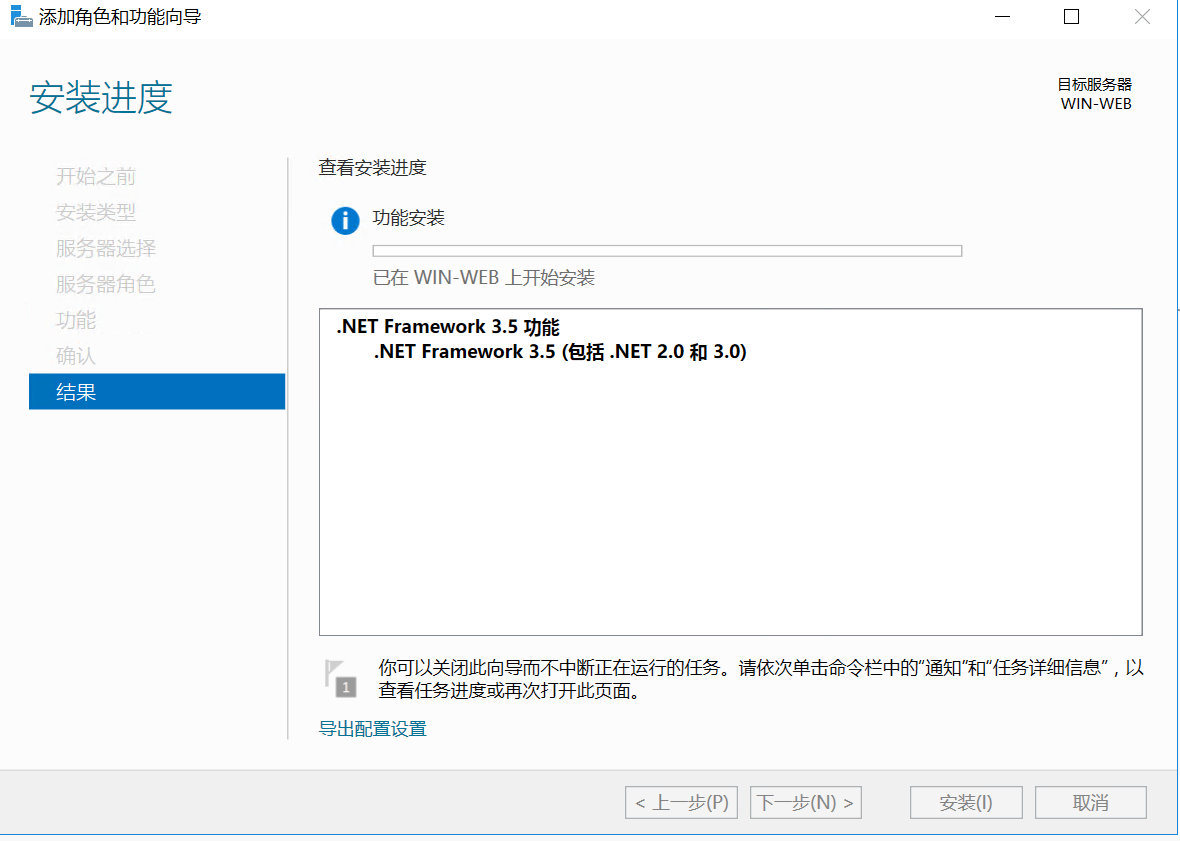Open the 安装类型 step
The width and height of the screenshot is (1180, 841).
click(96, 213)
